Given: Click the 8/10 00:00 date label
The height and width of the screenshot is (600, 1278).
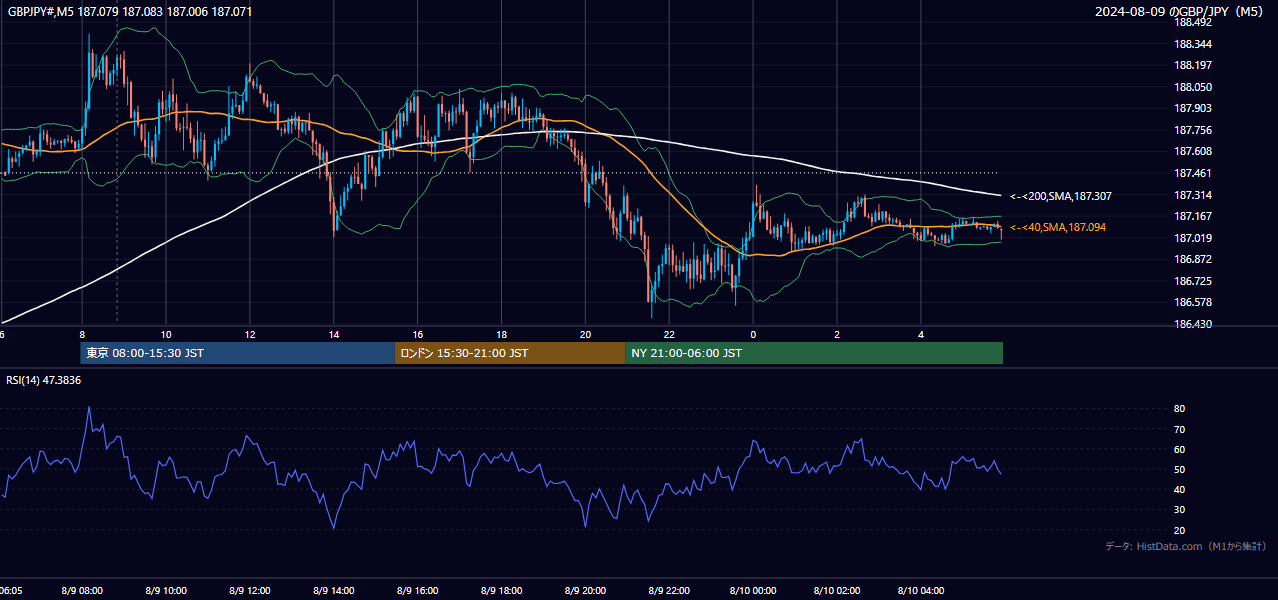Looking at the screenshot, I should tap(753, 591).
